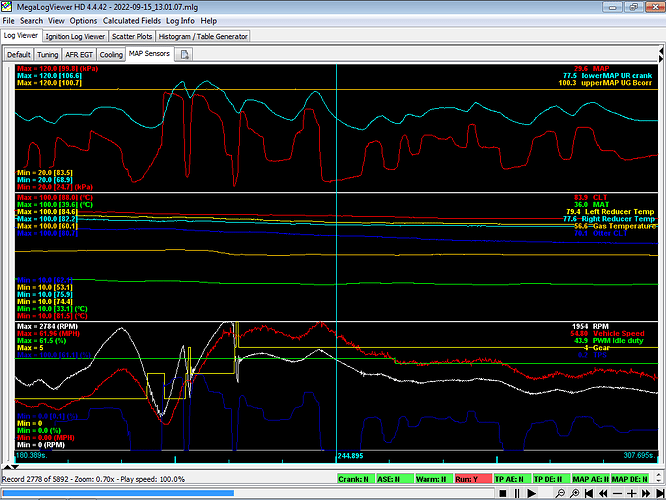The width and height of the screenshot is (666, 500).
Task: Click the graph divider arrows at bottom left
Action: (11, 467)
